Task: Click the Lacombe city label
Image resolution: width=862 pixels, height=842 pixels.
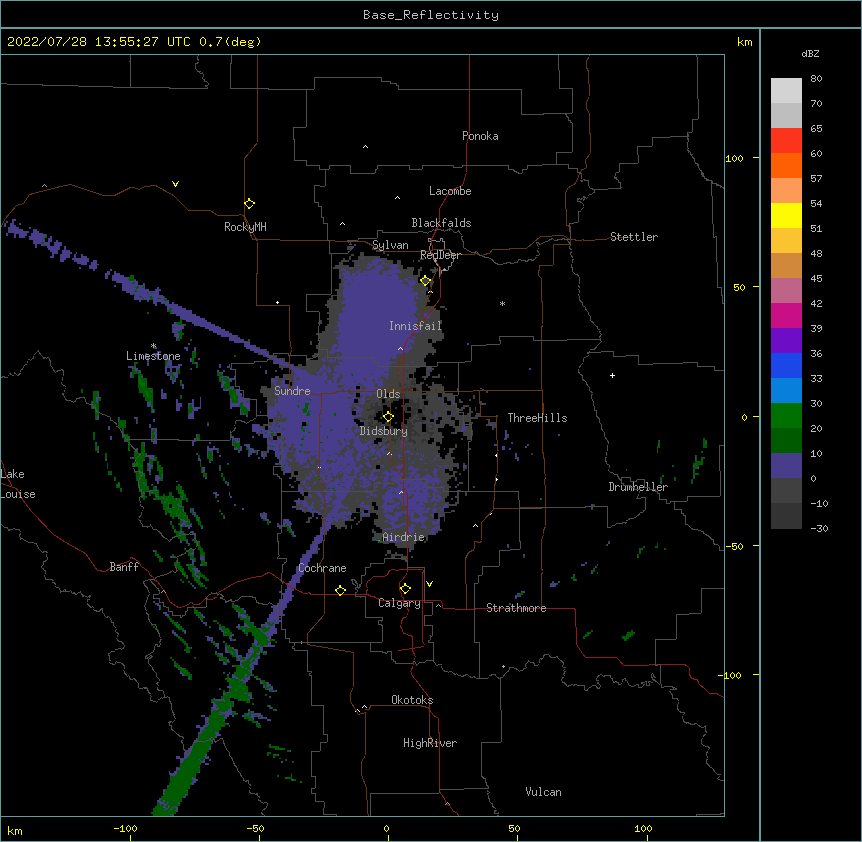Action: tap(450, 191)
